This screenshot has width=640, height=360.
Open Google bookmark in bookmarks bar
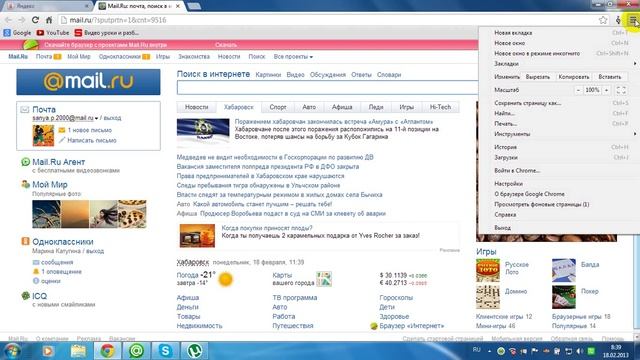17,33
